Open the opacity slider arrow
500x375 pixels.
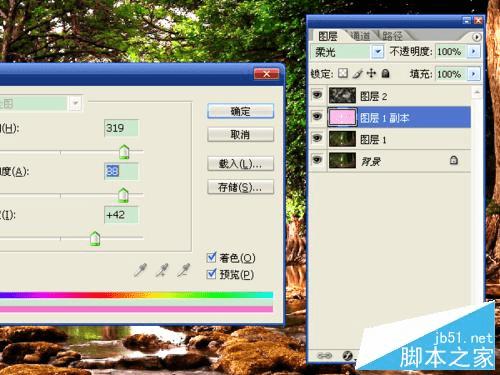point(474,52)
